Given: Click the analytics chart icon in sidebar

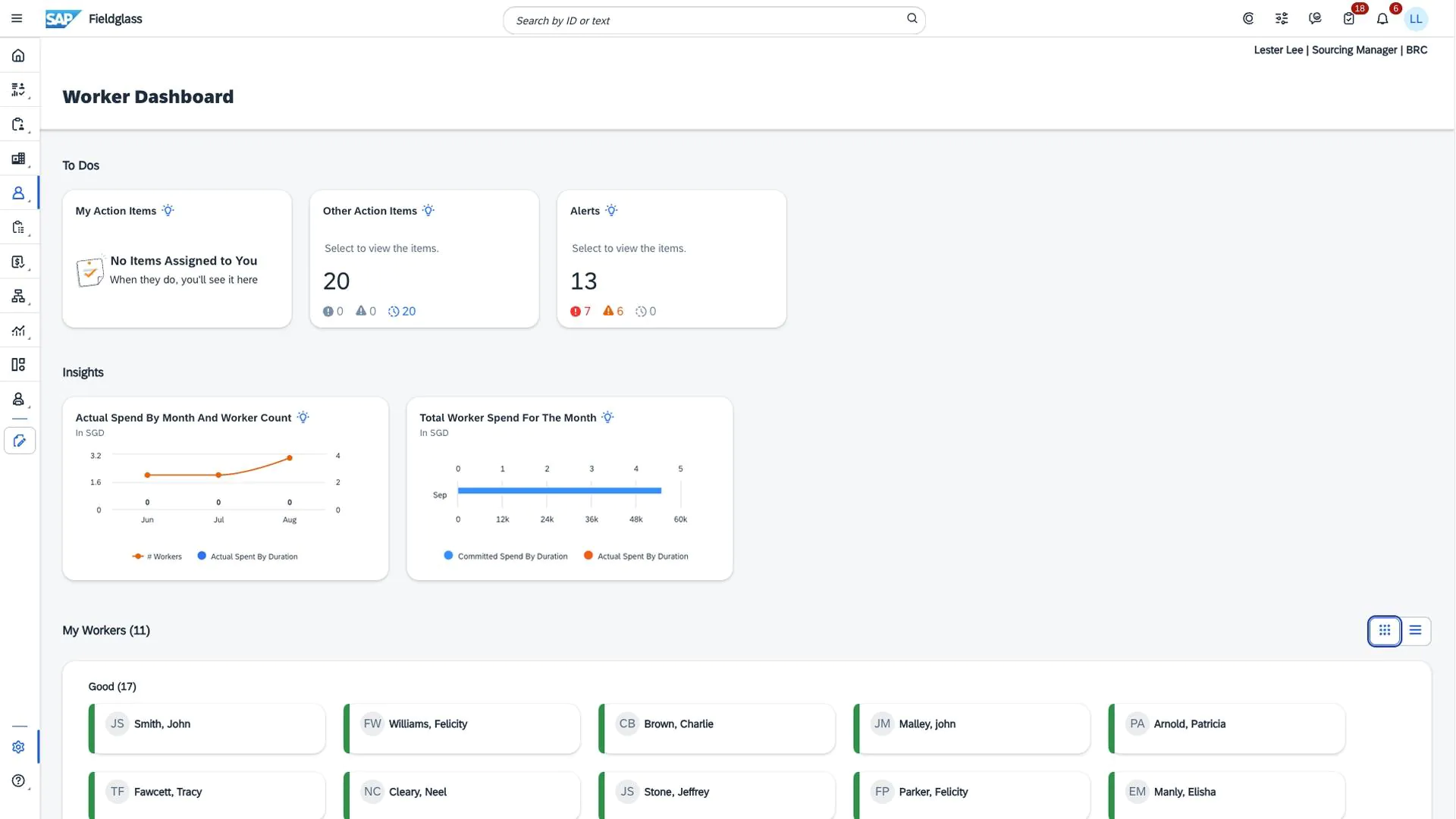Looking at the screenshot, I should pos(19,331).
